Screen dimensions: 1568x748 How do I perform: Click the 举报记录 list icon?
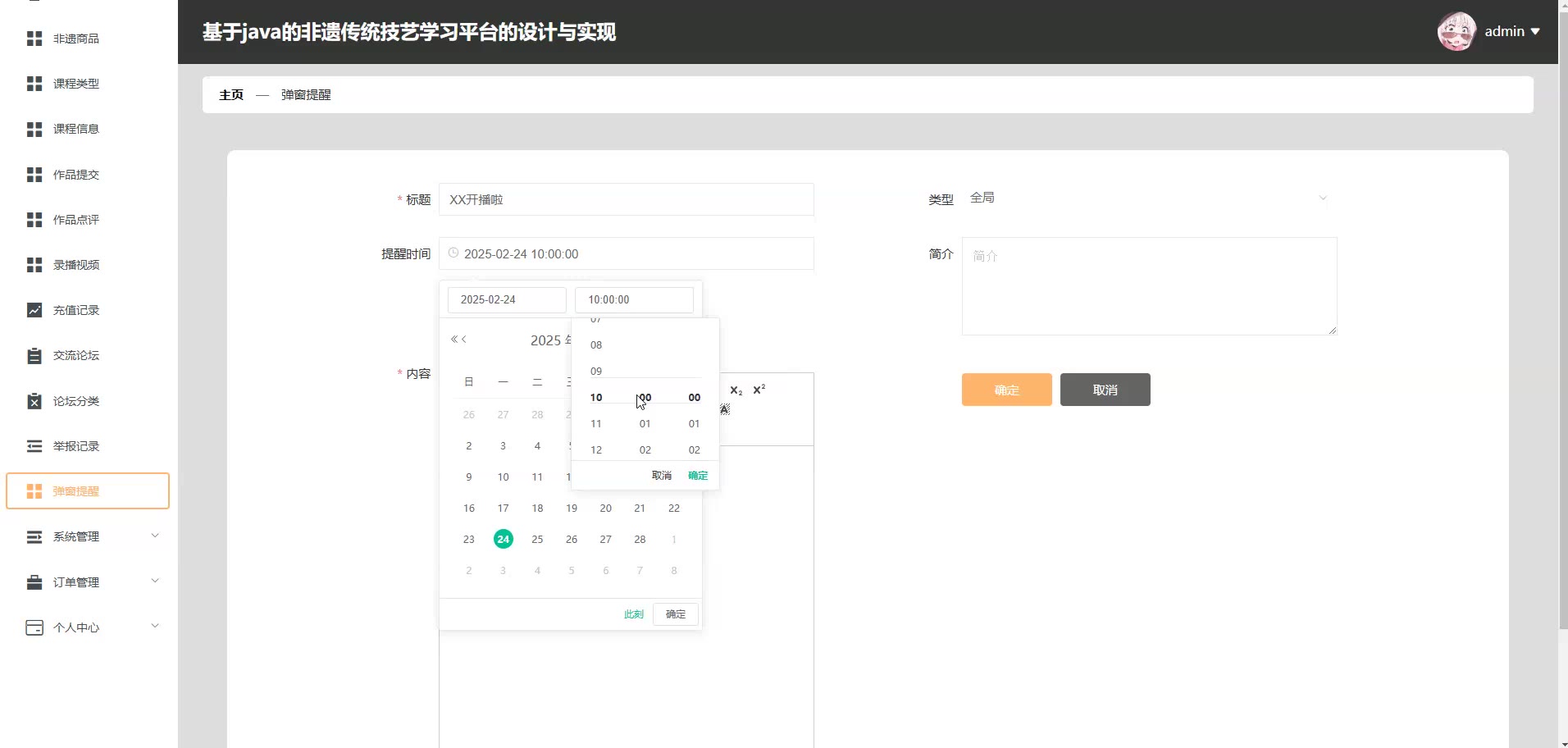pos(34,446)
